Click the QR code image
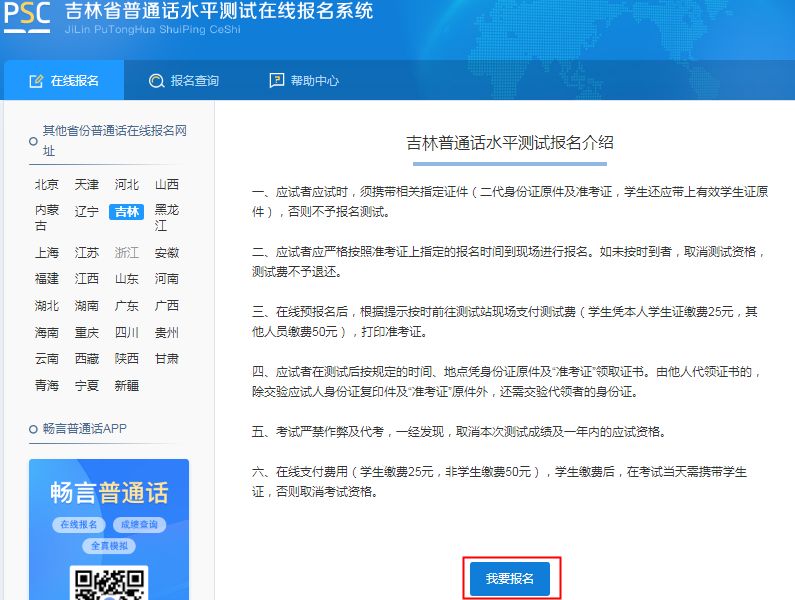795x600 pixels. [109, 583]
